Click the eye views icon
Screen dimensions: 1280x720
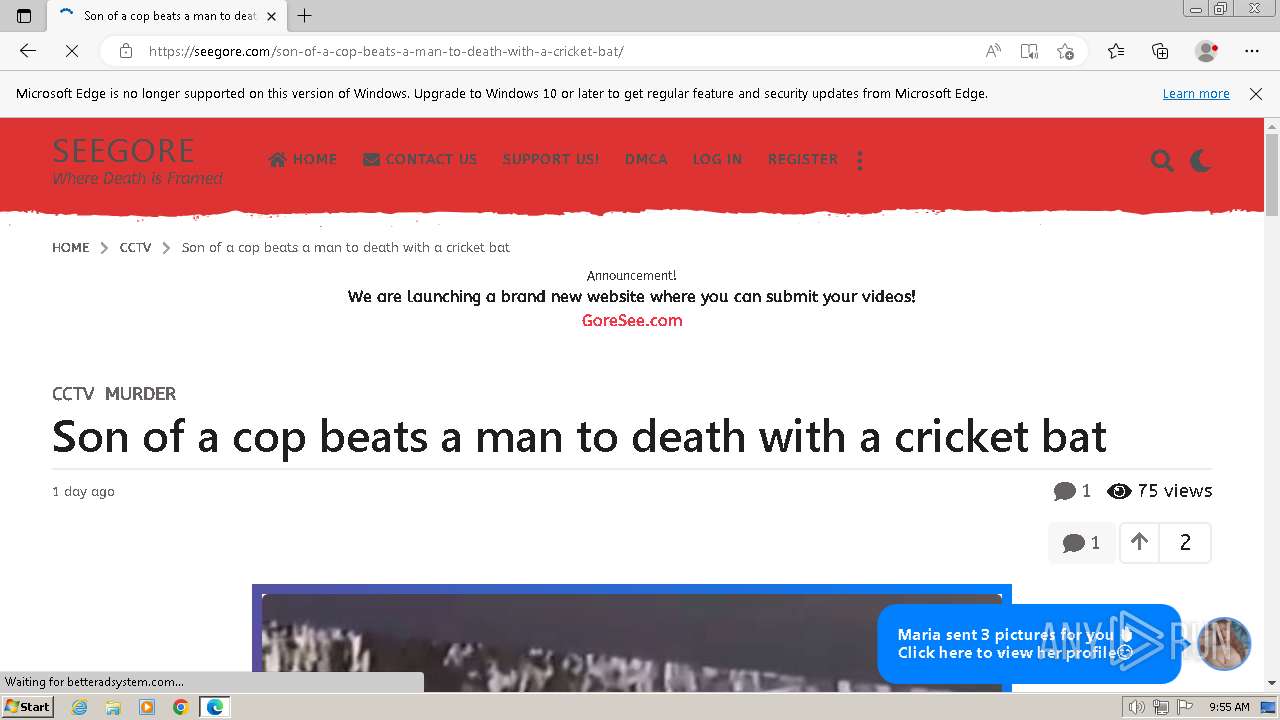(x=1119, y=491)
